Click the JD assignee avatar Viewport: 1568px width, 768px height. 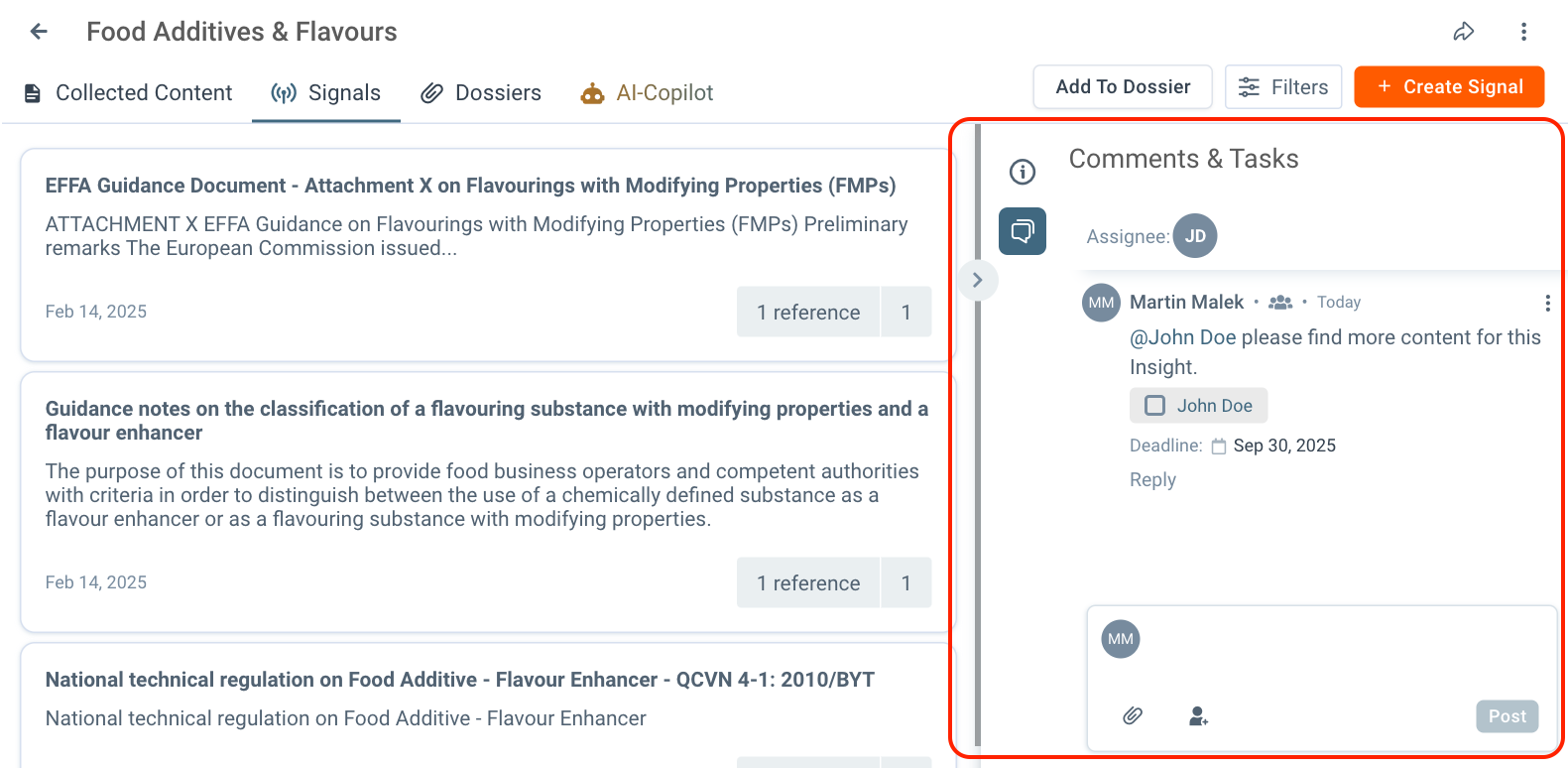[x=1195, y=236]
